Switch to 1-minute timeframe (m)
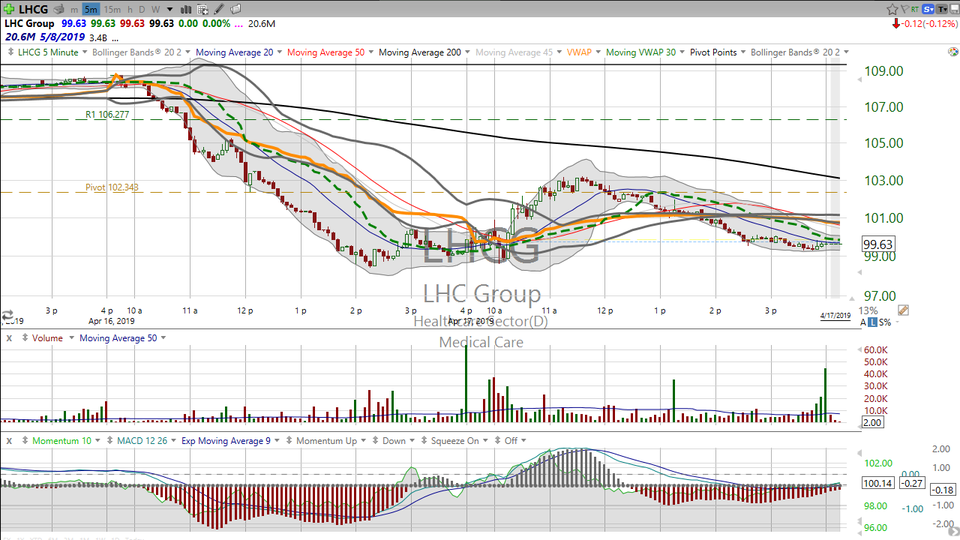 (x=74, y=10)
